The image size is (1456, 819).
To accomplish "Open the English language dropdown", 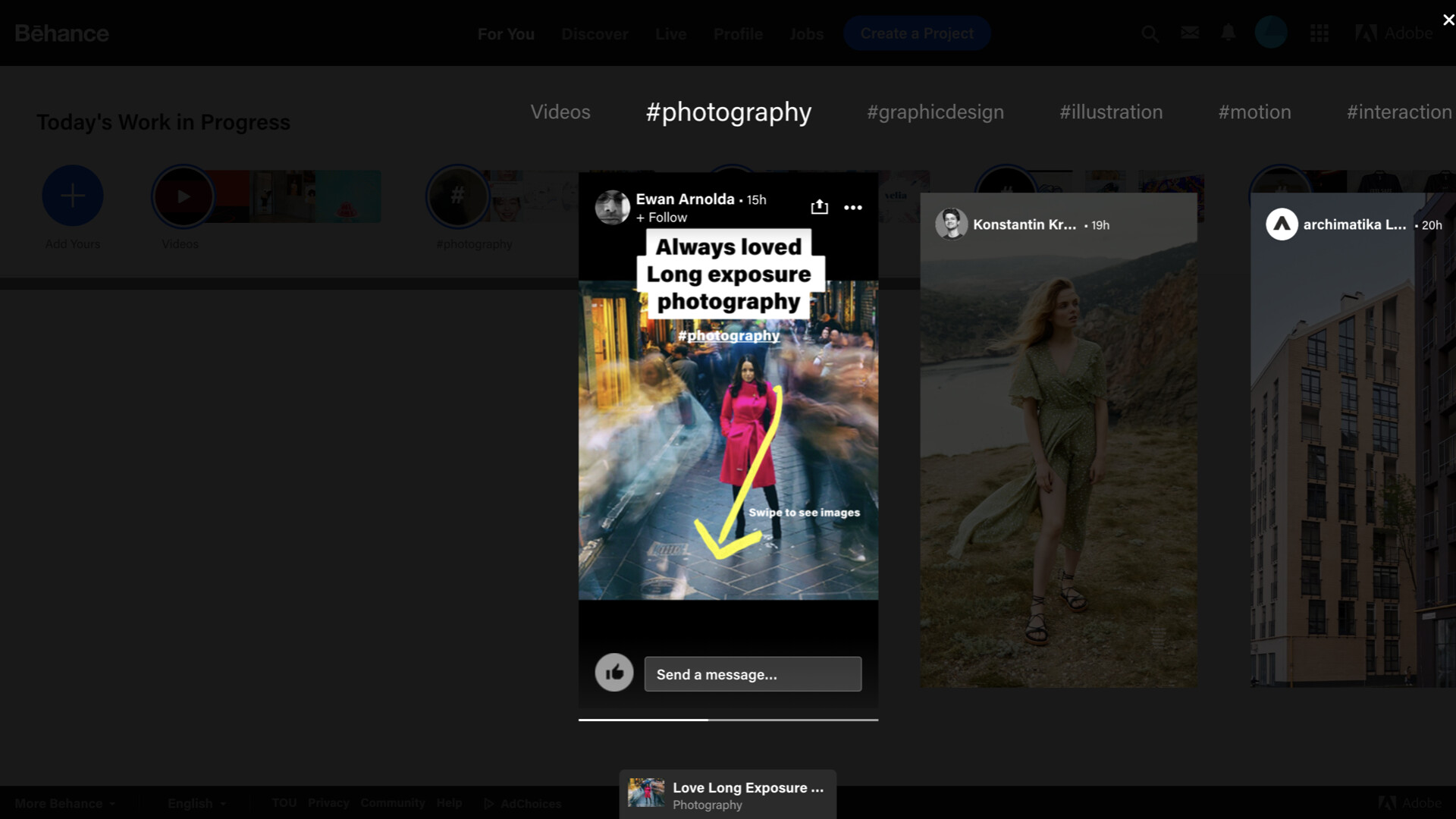I will 196,803.
